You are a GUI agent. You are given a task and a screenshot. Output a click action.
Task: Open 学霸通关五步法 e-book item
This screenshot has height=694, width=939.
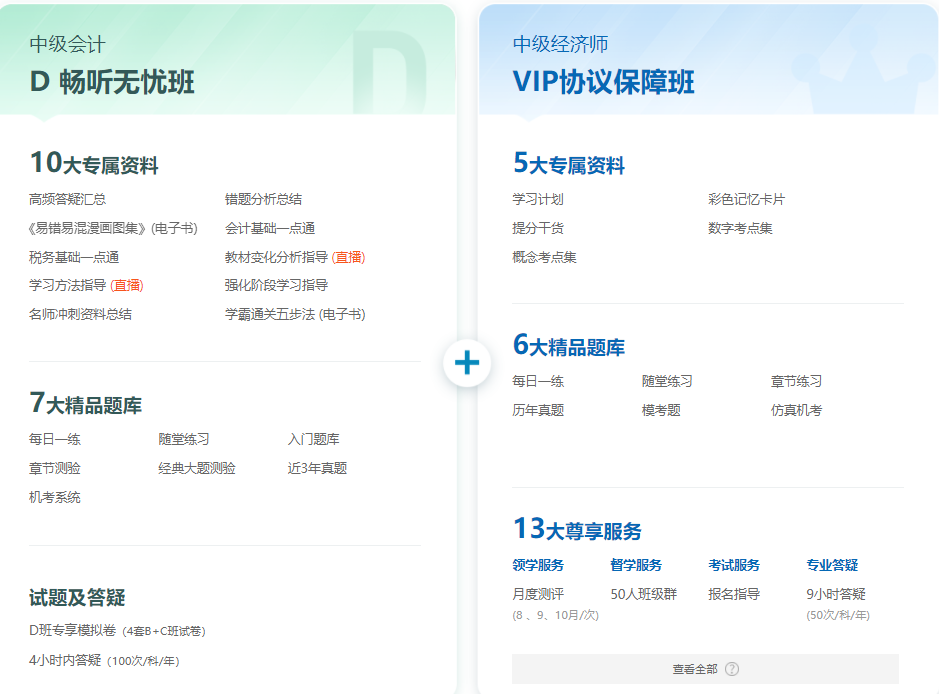pyautogui.click(x=294, y=314)
